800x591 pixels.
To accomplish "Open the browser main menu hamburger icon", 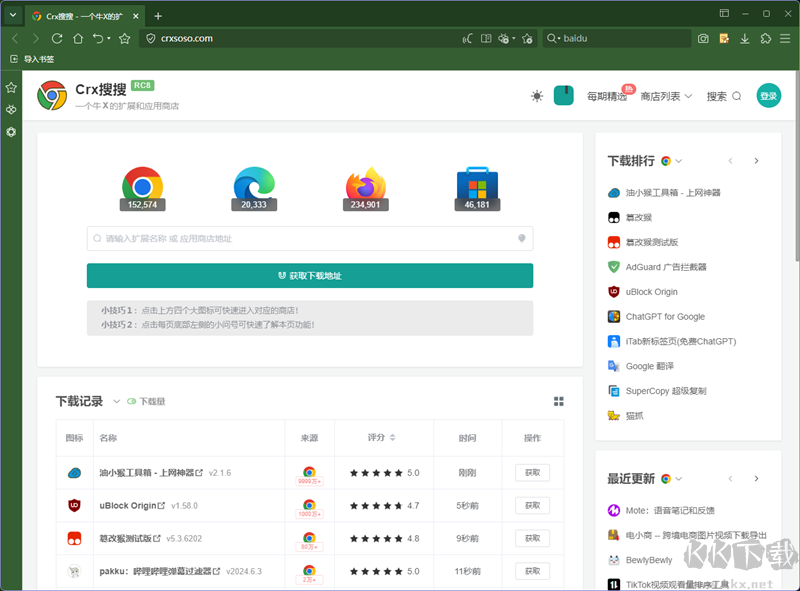I will (785, 38).
